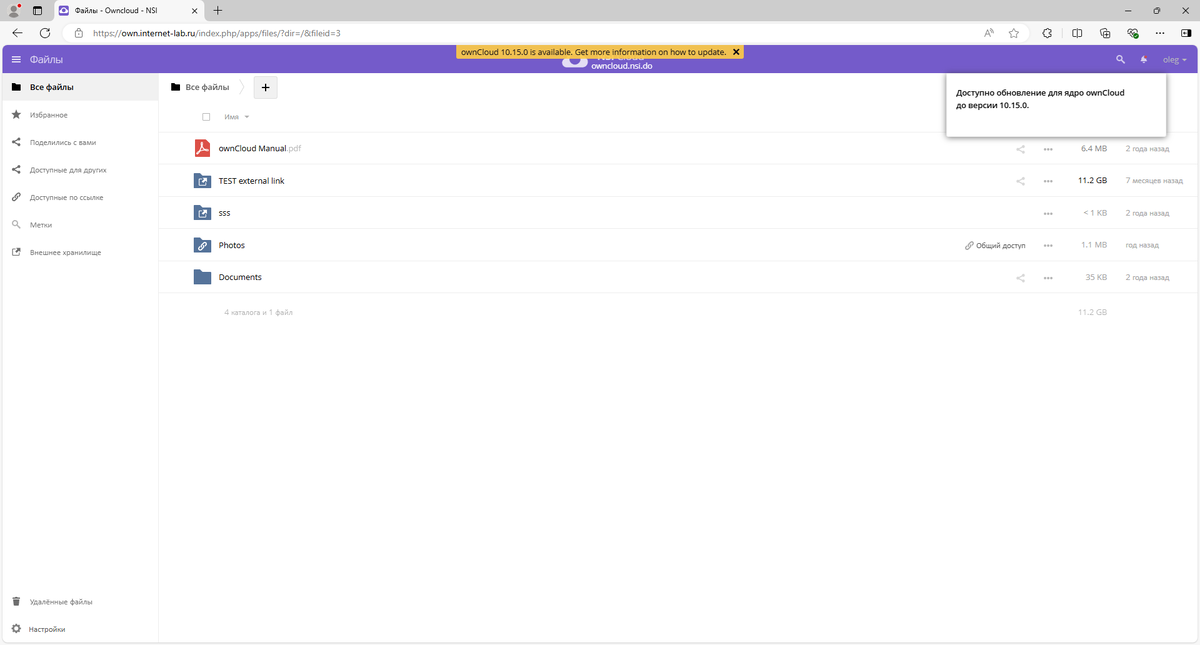Screen dimensions: 1200x645
Task: Open 'Все файлы' in the sidebar
Action: 80,87
